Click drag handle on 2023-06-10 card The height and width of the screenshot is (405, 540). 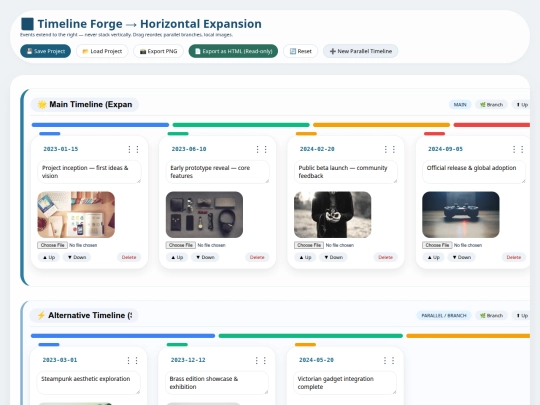point(261,149)
